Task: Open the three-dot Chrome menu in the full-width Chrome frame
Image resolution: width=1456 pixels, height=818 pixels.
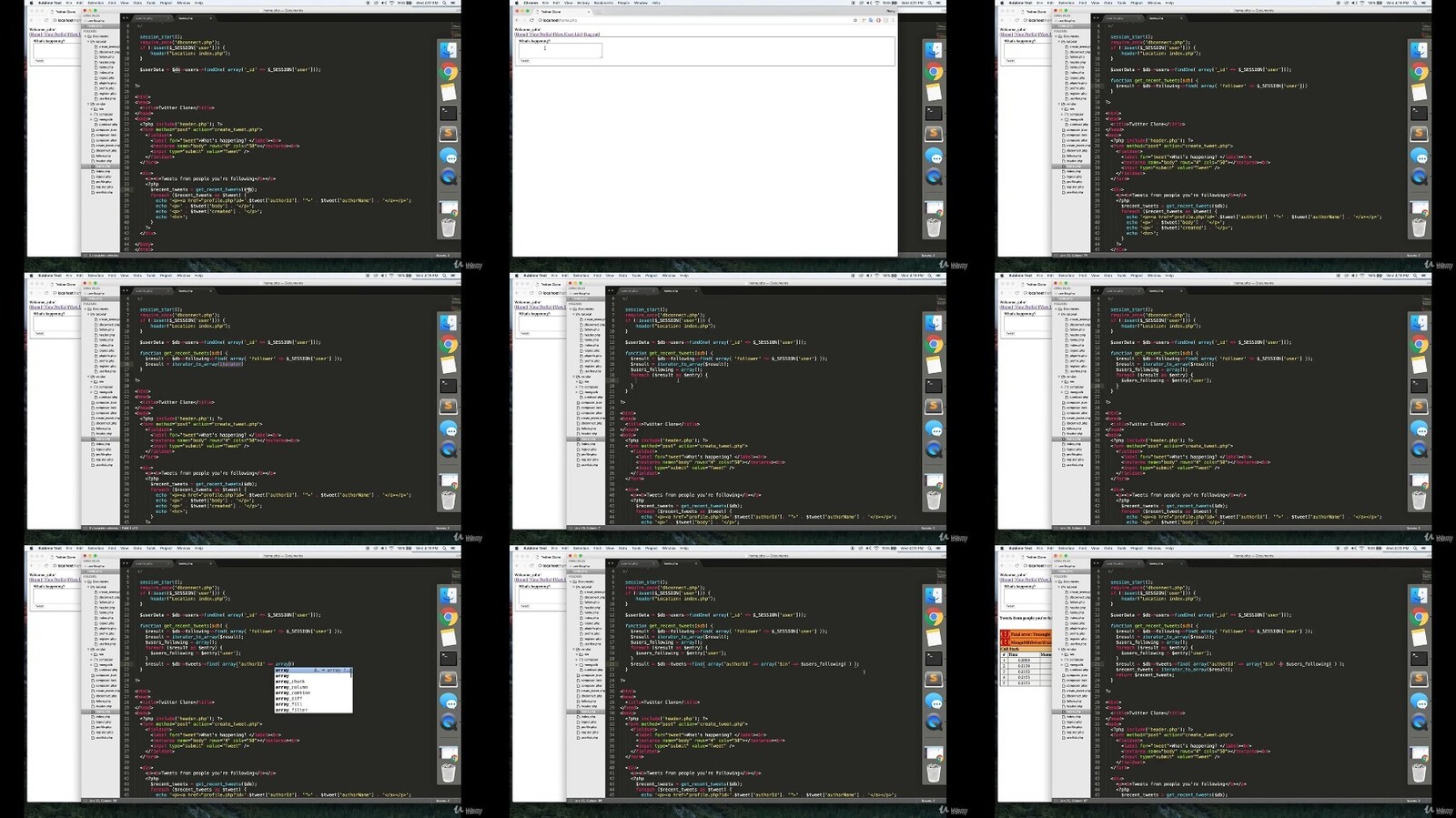Action: click(x=893, y=20)
